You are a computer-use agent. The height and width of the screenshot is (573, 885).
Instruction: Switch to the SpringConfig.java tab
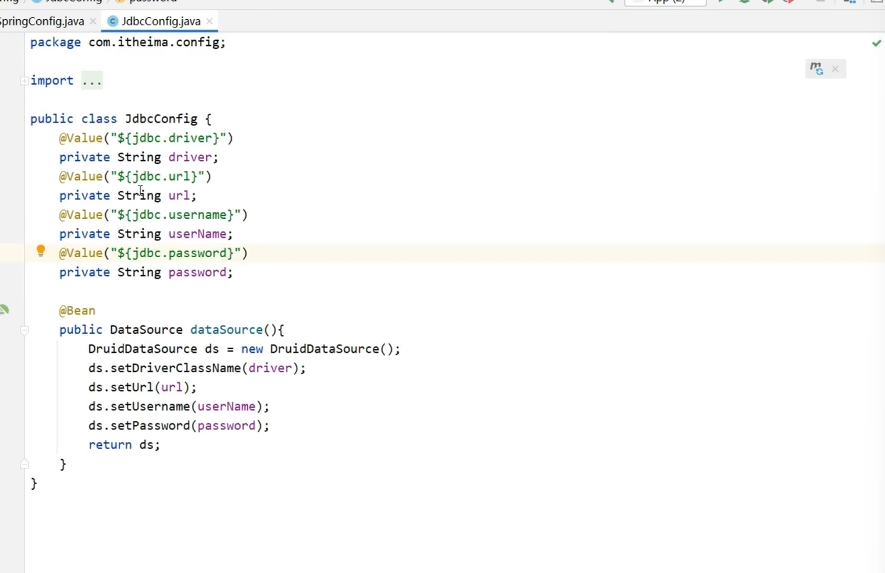(x=42, y=21)
